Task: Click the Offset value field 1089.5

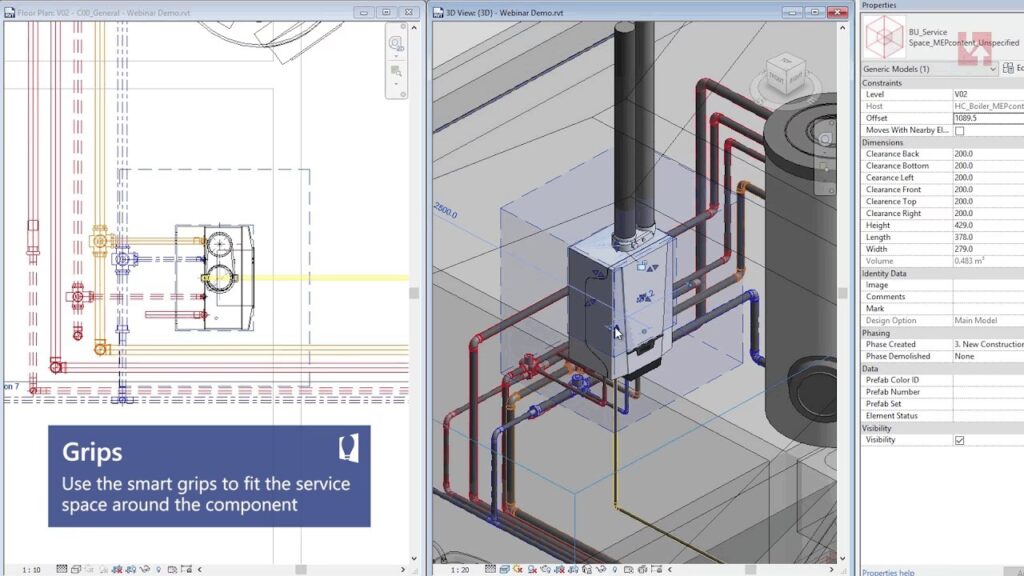Action: click(x=987, y=118)
